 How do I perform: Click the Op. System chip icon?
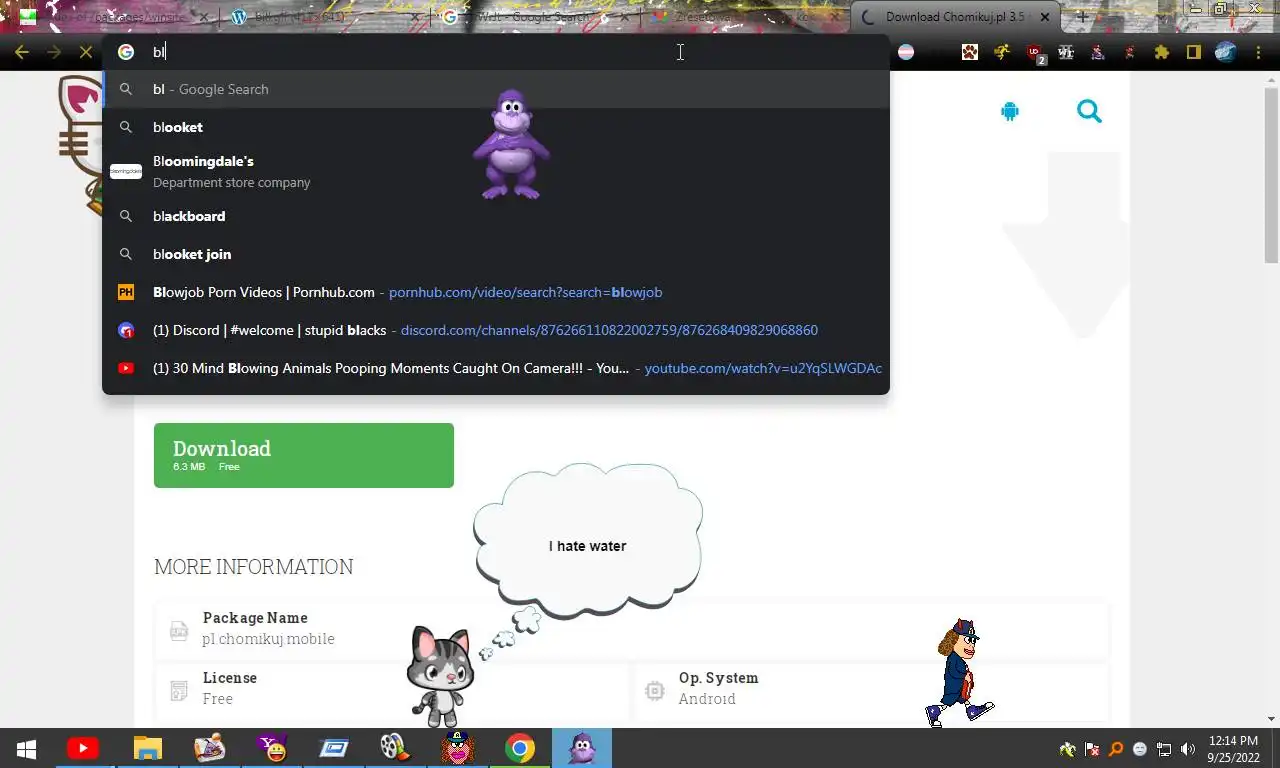(x=655, y=690)
